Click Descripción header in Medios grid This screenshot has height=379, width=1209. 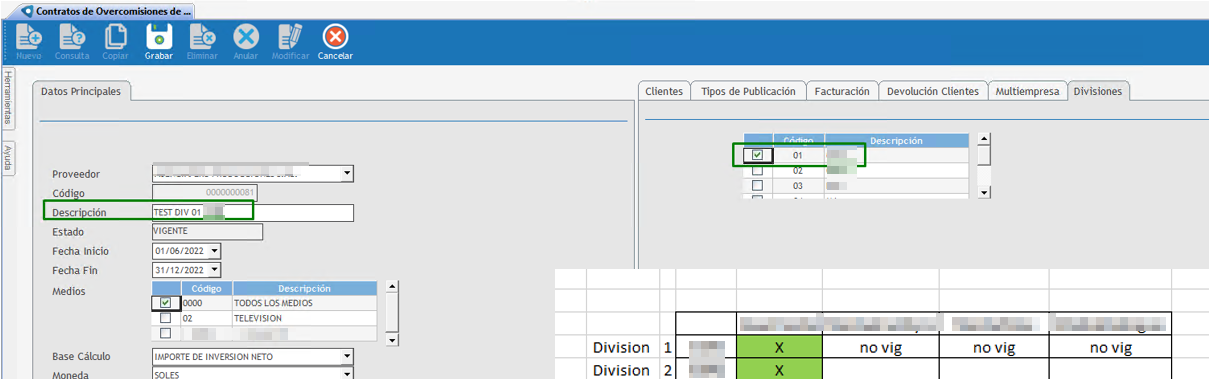pyautogui.click(x=304, y=288)
